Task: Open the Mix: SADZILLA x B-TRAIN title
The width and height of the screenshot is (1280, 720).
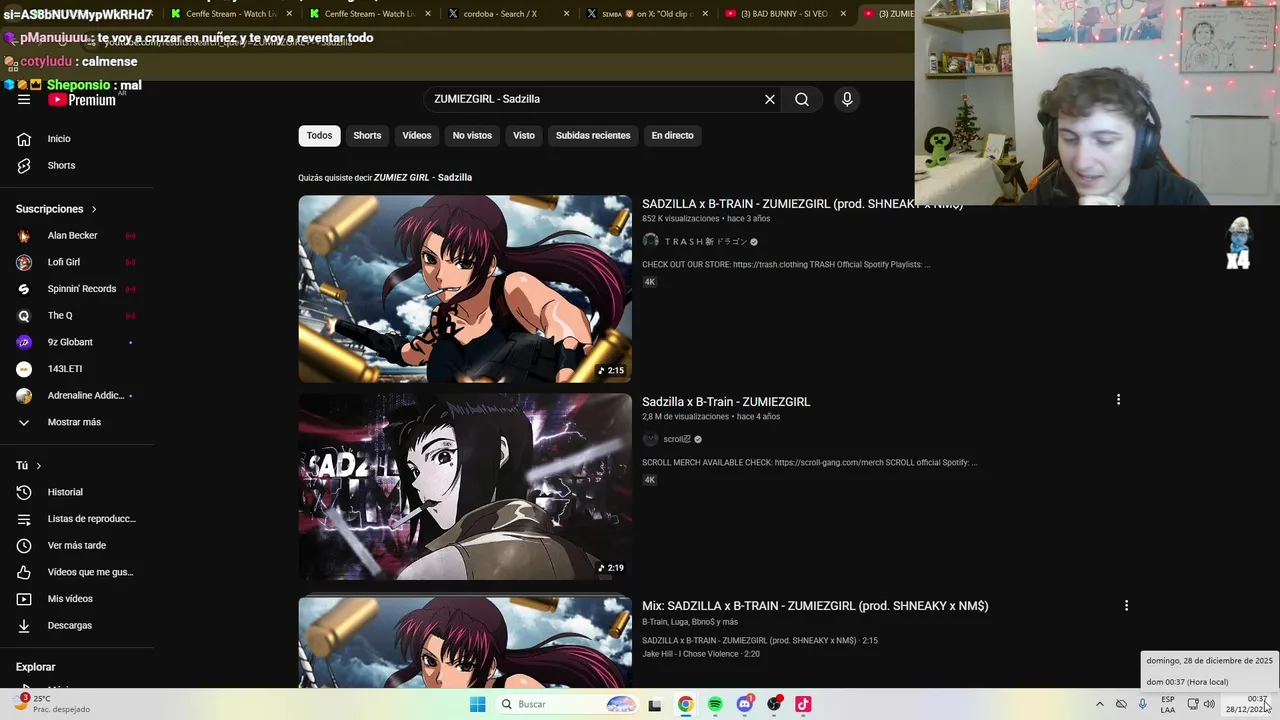Action: point(815,606)
